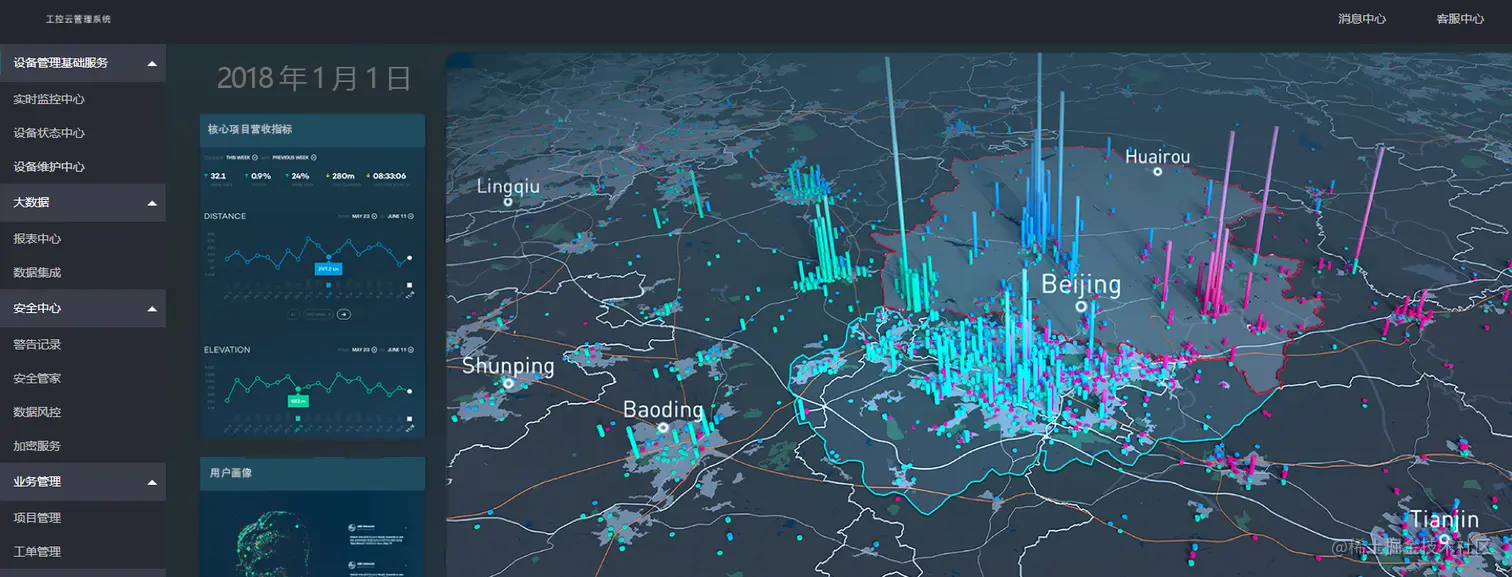Collapse the 业务管理 section arrow
Viewport: 1512px width, 577px height.
click(x=152, y=482)
